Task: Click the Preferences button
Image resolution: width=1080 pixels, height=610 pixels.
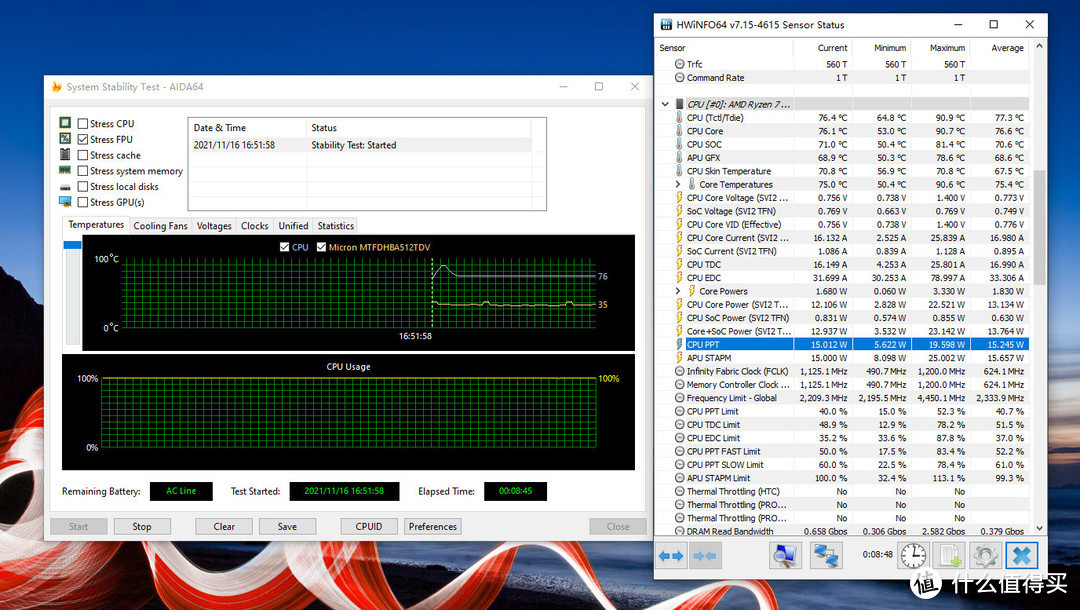Action: tap(432, 526)
